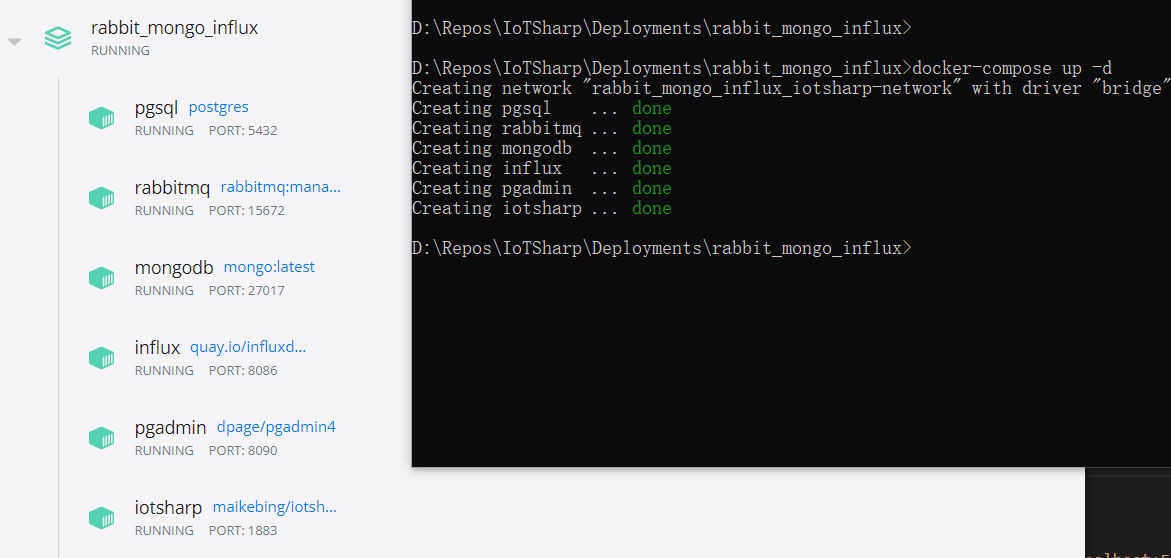Click the mongodb container icon
The height and width of the screenshot is (558, 1171).
(x=102, y=278)
